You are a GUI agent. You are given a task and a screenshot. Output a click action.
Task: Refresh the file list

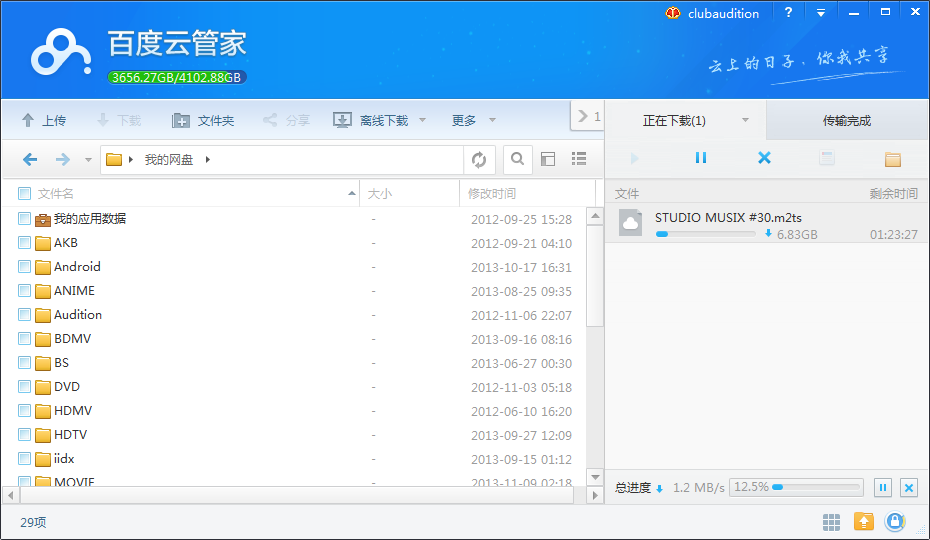click(479, 159)
